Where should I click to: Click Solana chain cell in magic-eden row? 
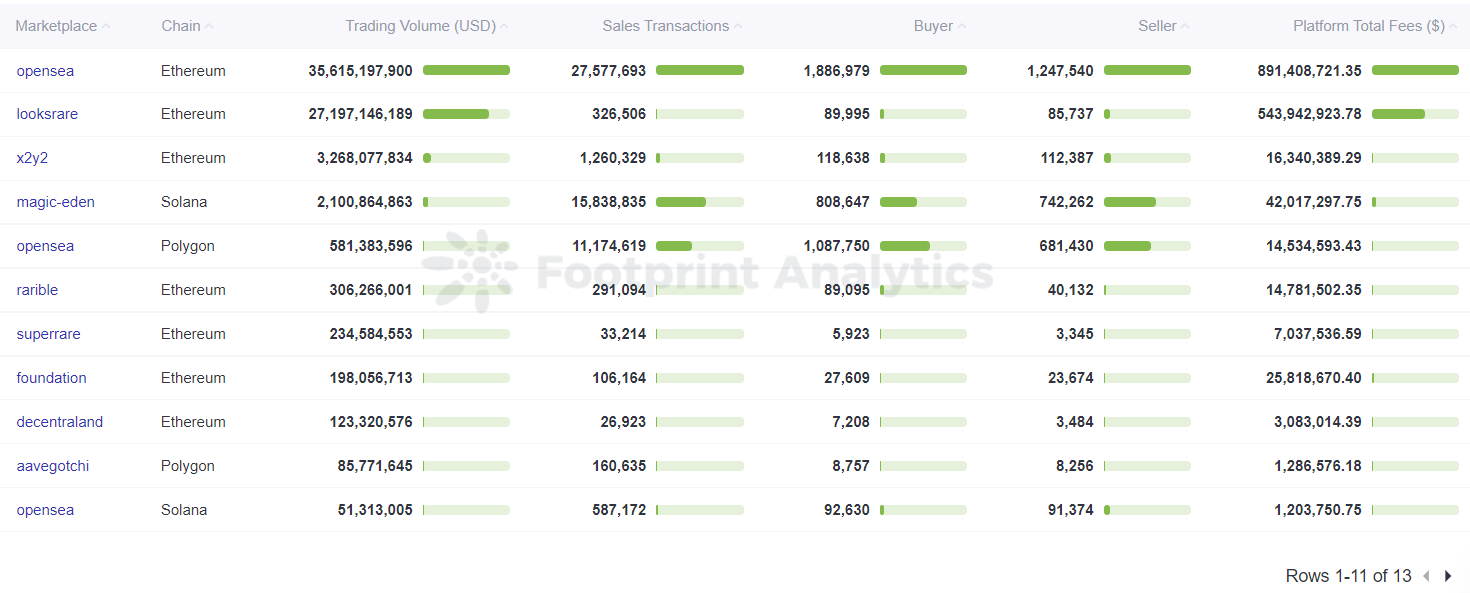[184, 202]
